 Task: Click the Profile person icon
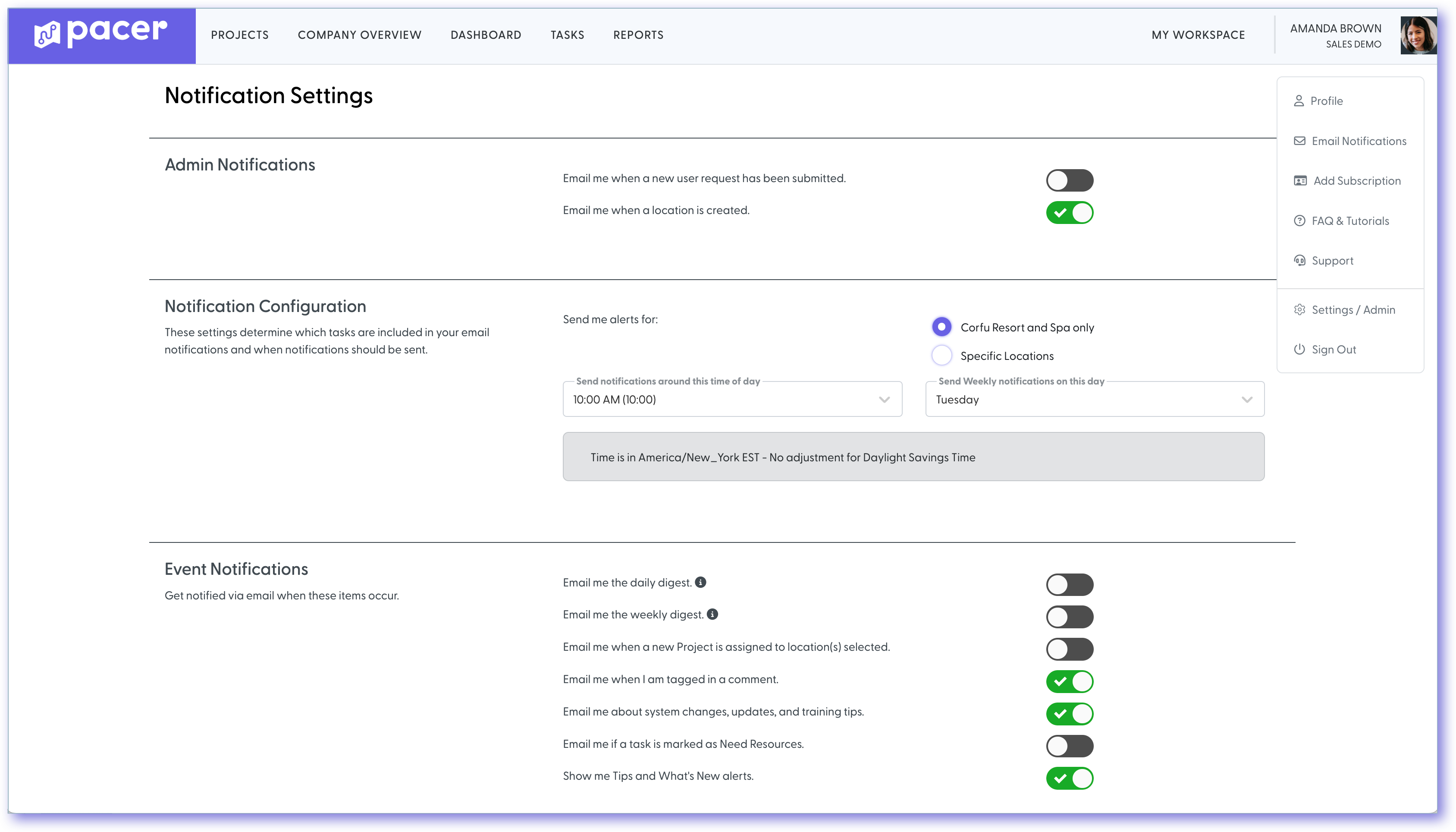coord(1299,101)
